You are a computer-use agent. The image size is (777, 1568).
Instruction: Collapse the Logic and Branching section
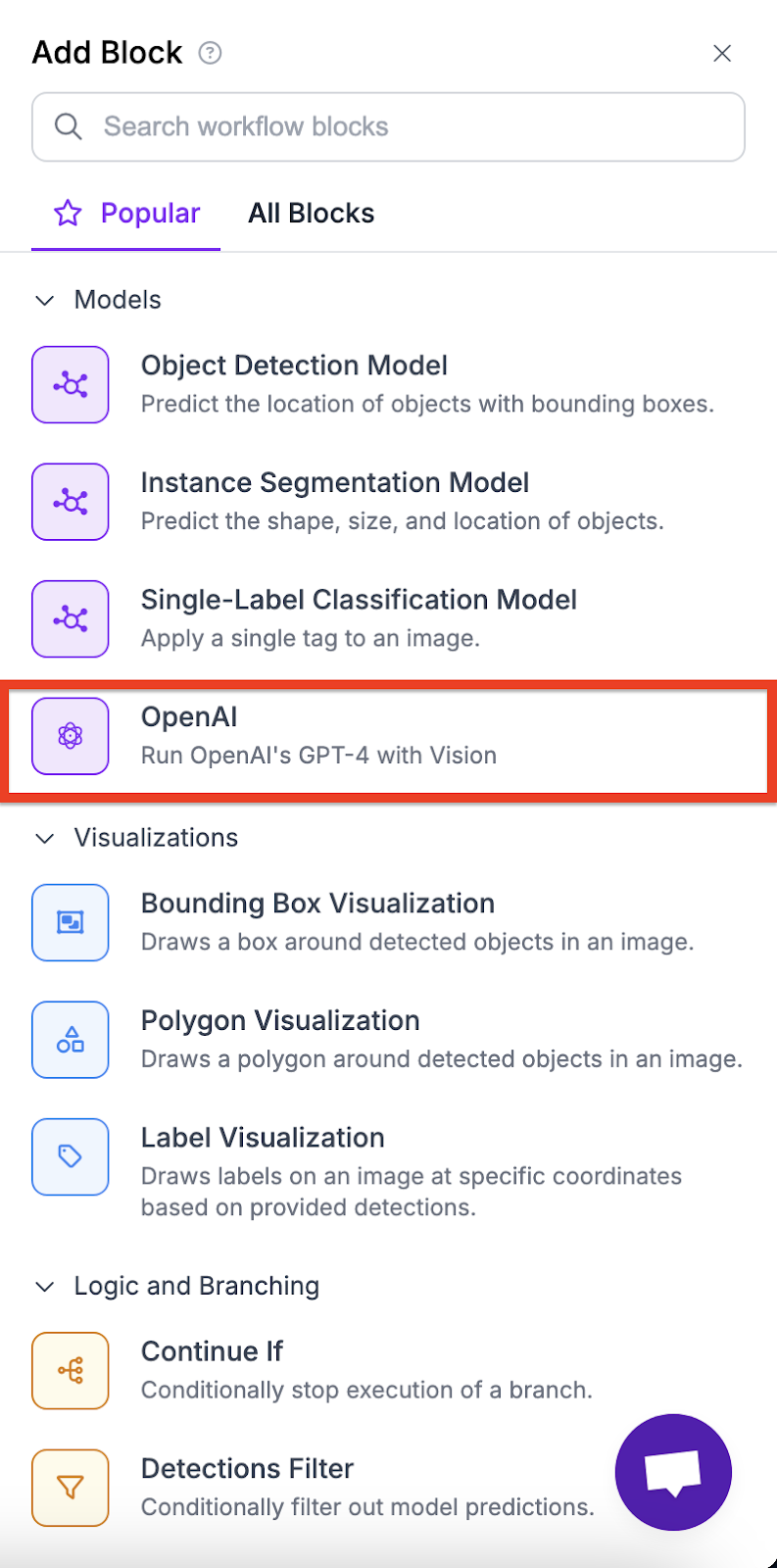pyautogui.click(x=45, y=1286)
